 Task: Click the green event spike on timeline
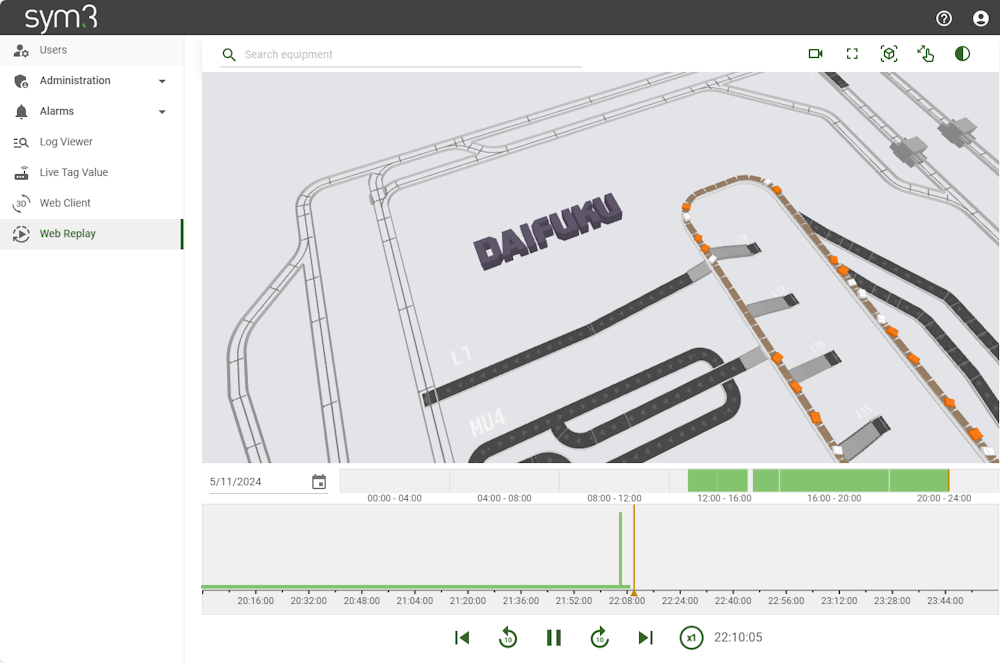[x=621, y=548]
